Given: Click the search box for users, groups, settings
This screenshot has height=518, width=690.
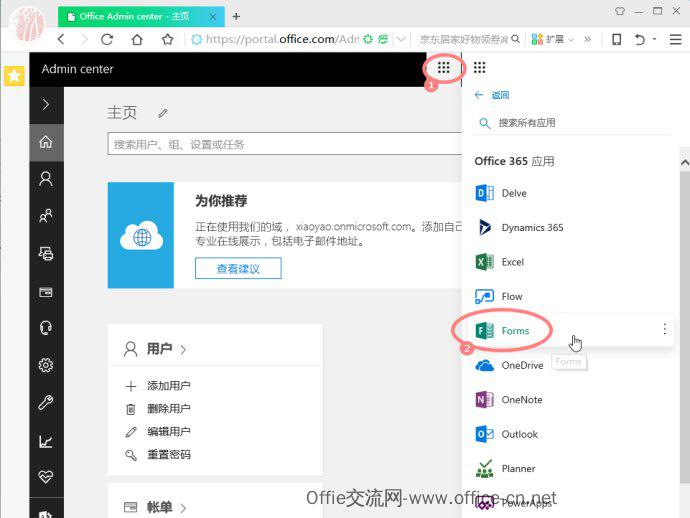Looking at the screenshot, I should pyautogui.click(x=285, y=144).
